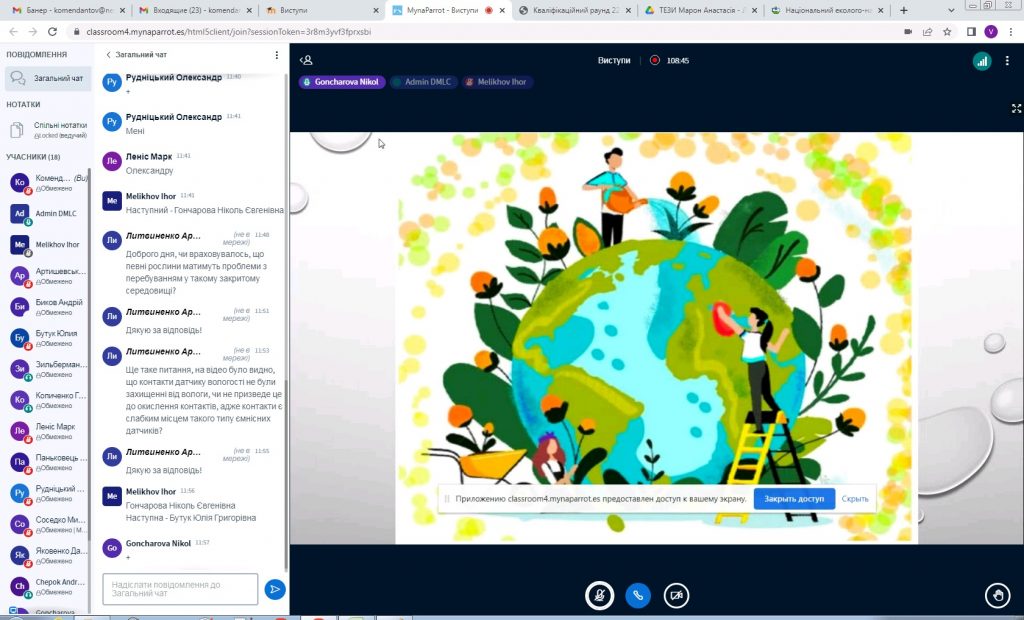Unmute the microphone button
This screenshot has height=620, width=1024.
599,595
